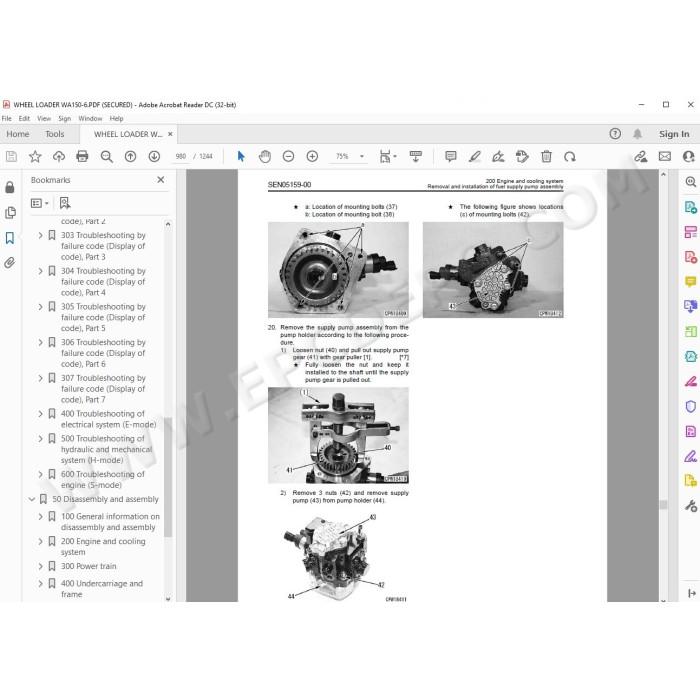Click the delete trash icon
The image size is (700, 700).
click(x=546, y=156)
